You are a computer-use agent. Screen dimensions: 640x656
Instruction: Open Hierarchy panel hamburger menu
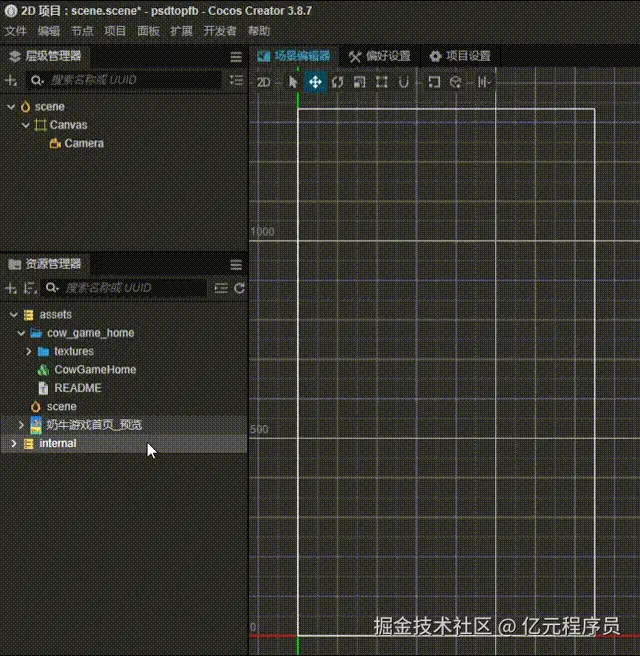pyautogui.click(x=236, y=57)
